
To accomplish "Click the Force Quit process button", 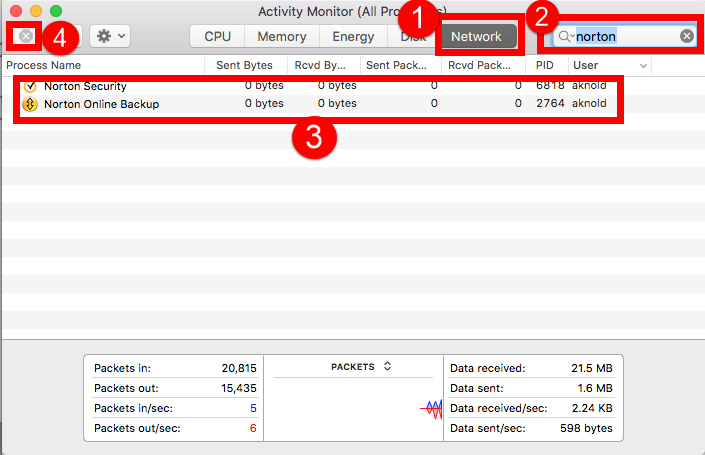I will (x=26, y=36).
